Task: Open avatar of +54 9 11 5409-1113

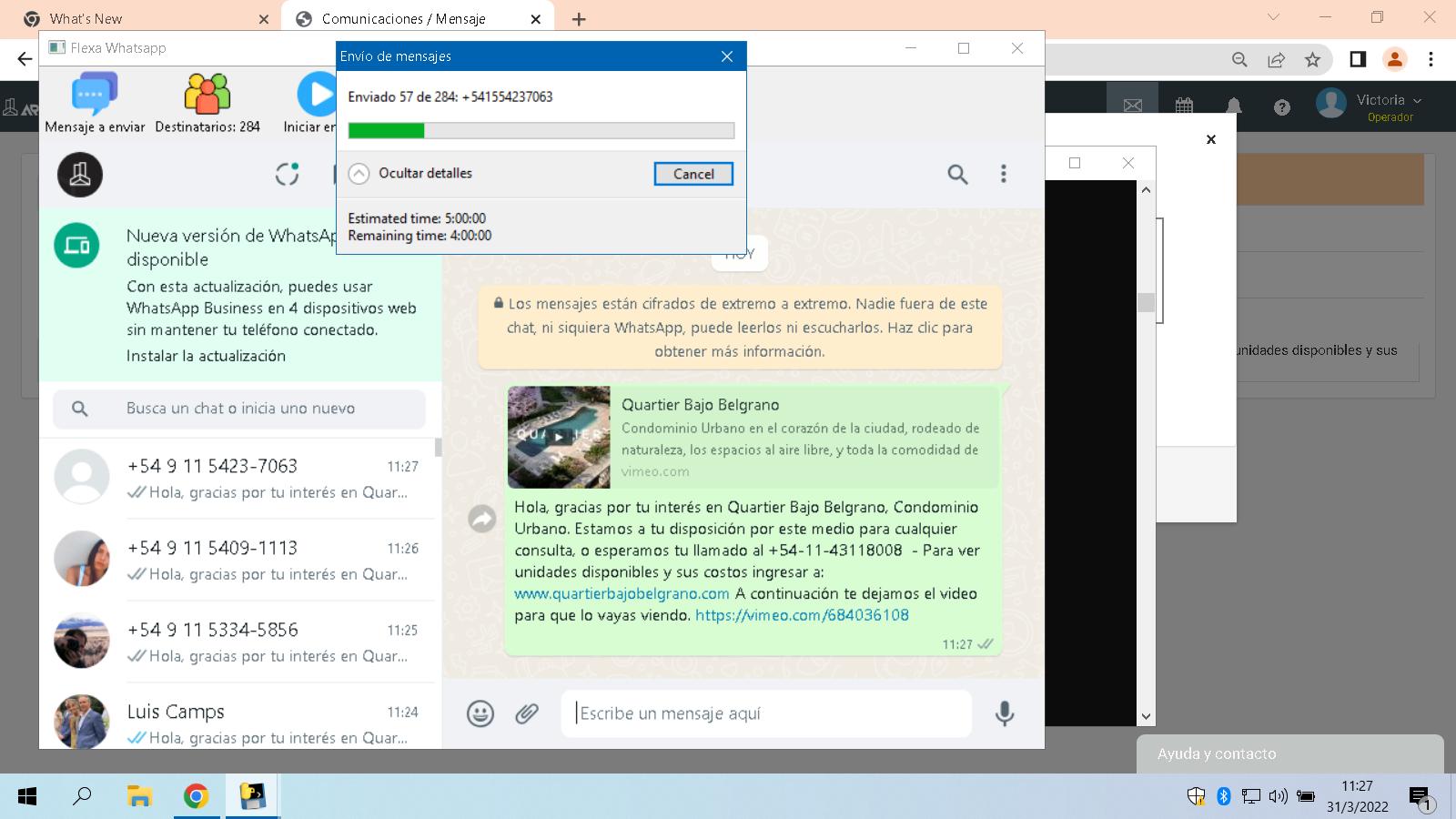Action: coord(82,559)
